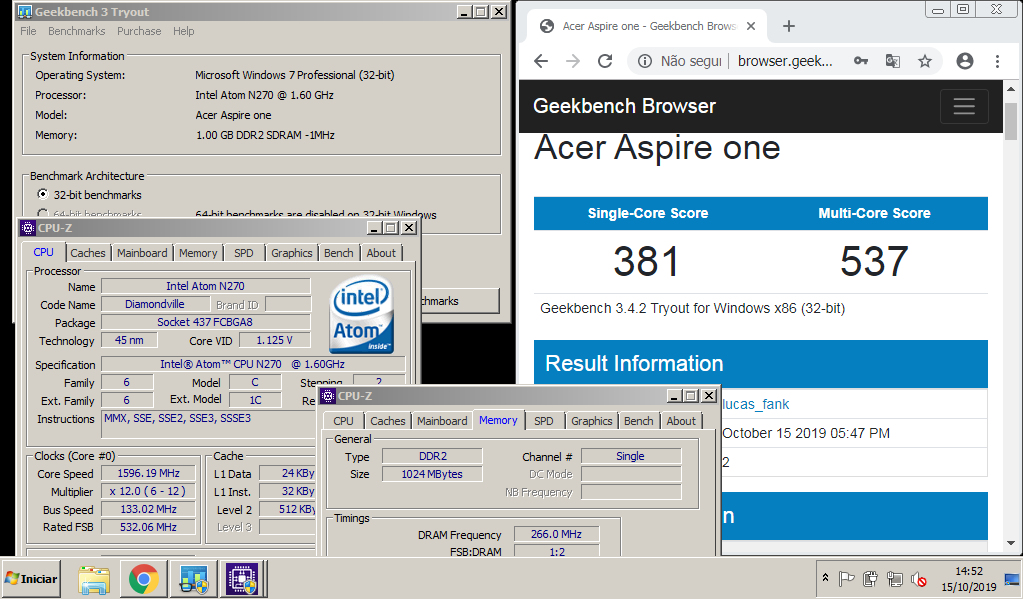Image resolution: width=1023 pixels, height=599 pixels.
Task: Open the Purchase menu in Geekbench
Action: point(139,31)
